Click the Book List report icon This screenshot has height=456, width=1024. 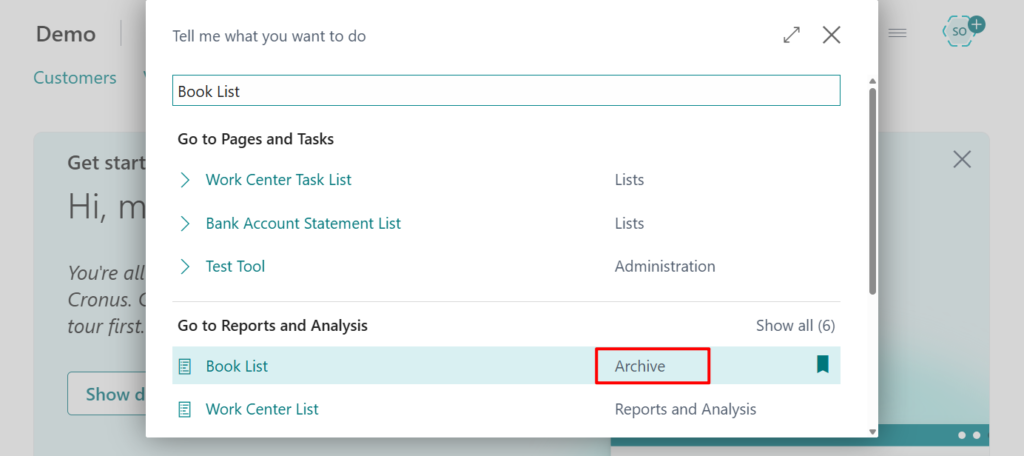[184, 366]
